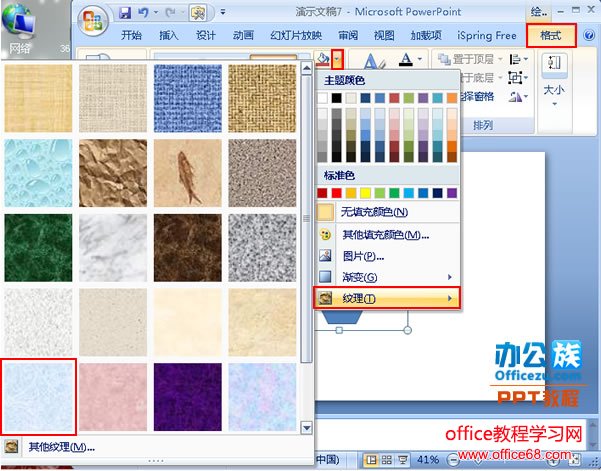Click the 41% zoom level
Image resolution: width=601 pixels, height=471 pixels.
pyautogui.click(x=428, y=459)
